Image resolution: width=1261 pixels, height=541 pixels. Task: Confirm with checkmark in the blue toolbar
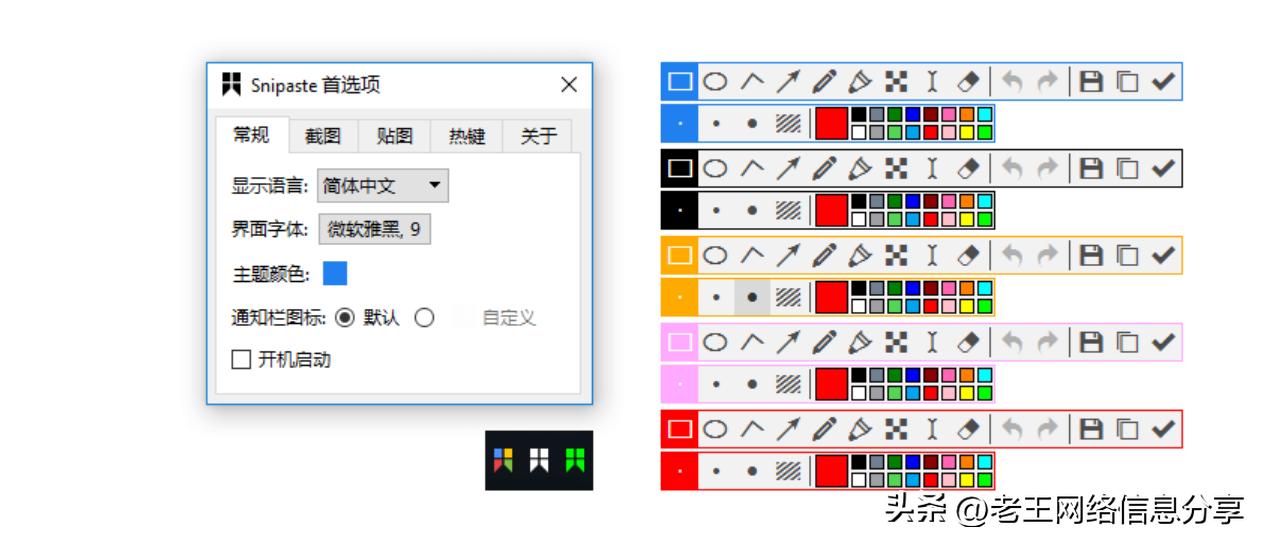click(1162, 82)
